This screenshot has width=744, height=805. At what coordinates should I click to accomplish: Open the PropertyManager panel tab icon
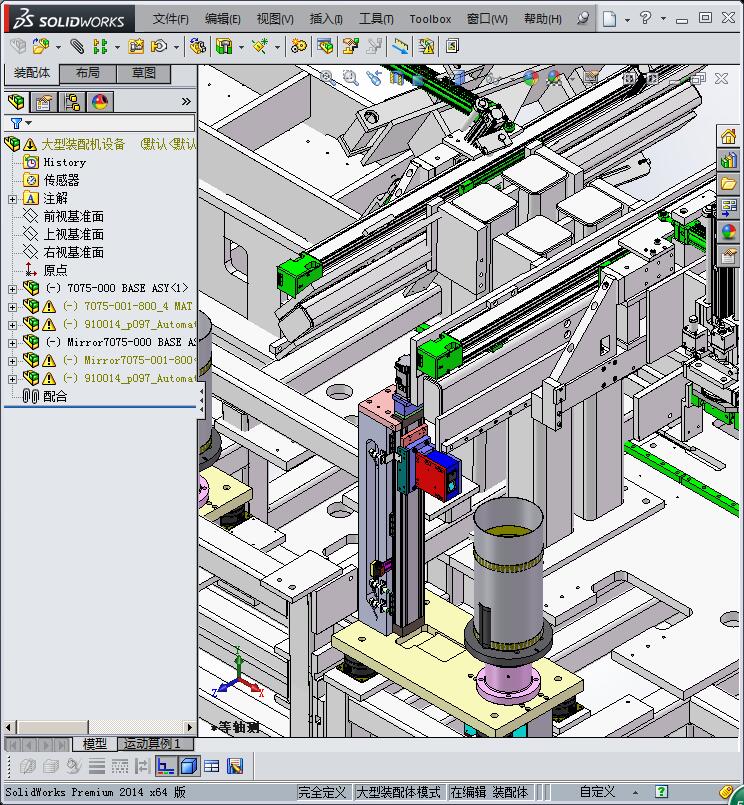pos(44,102)
